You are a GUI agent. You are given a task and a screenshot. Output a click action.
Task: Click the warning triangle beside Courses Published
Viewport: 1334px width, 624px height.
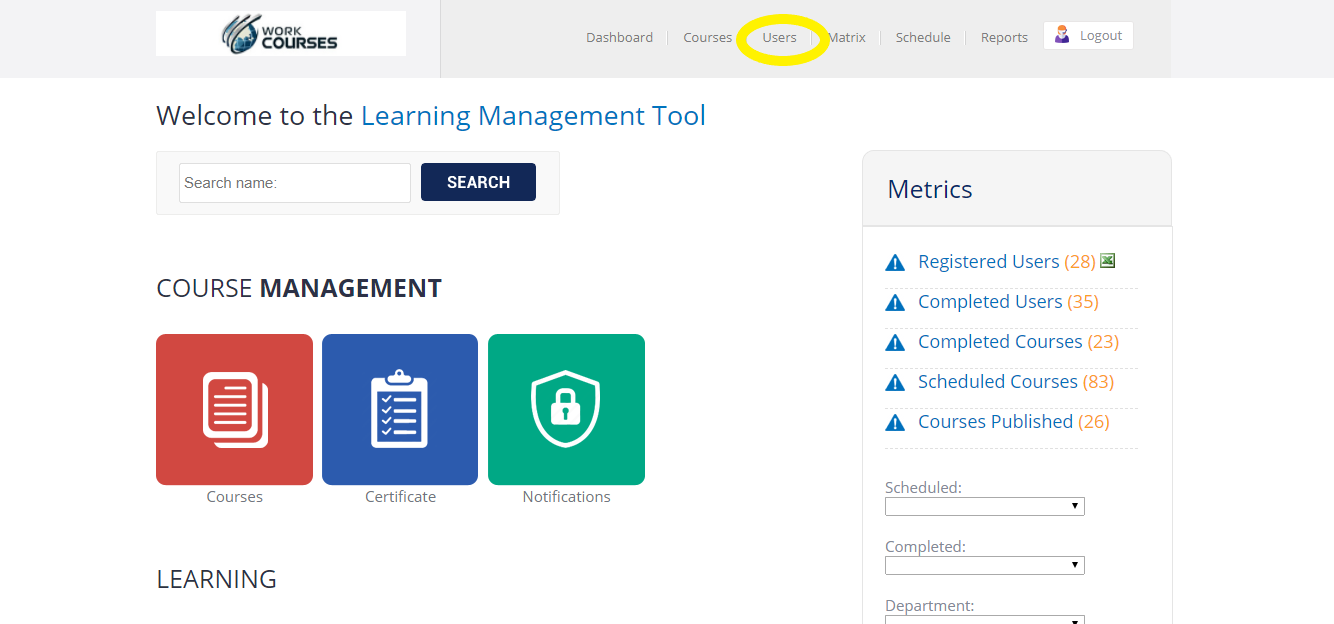895,423
